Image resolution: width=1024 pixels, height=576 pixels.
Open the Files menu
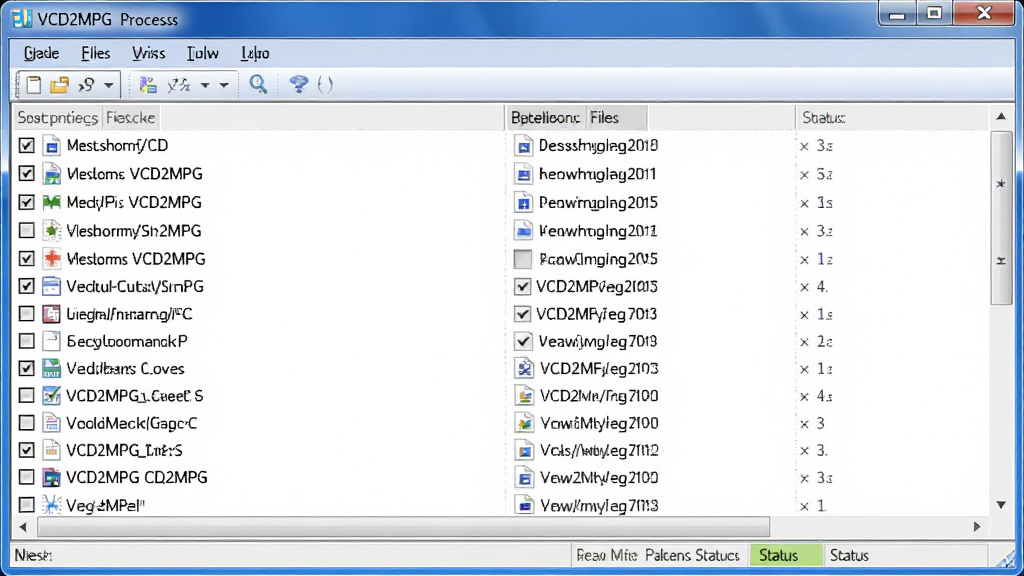coord(95,54)
